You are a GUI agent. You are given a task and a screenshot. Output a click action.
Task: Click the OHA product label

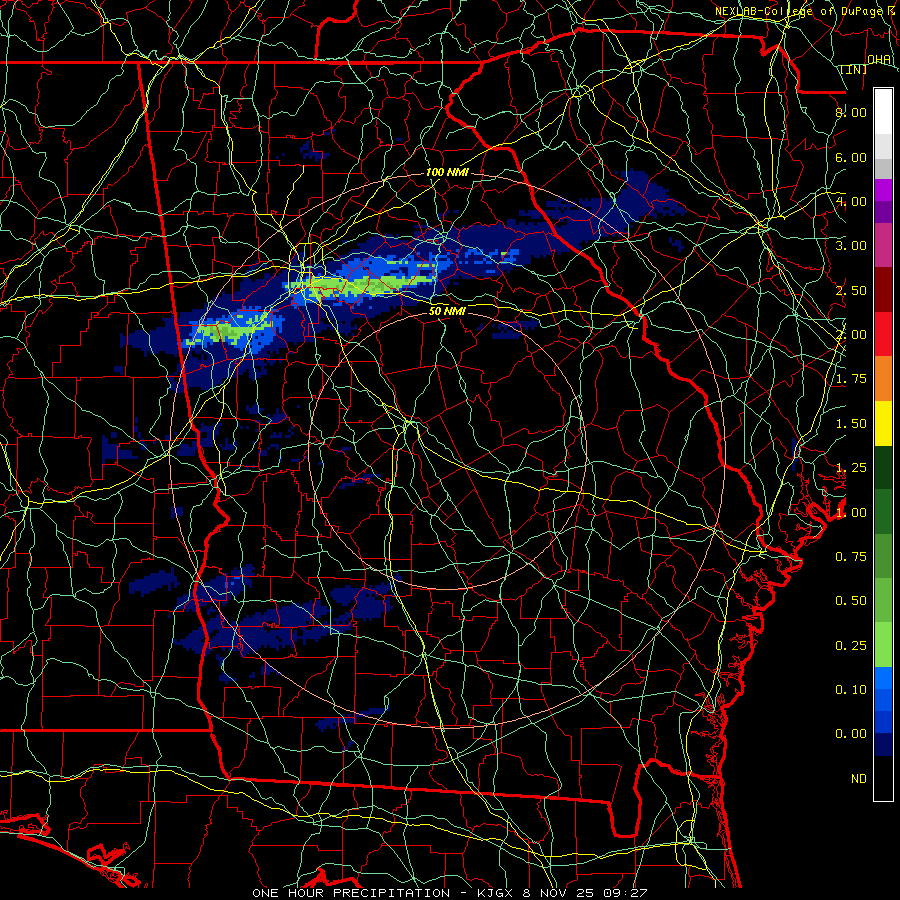(879, 59)
